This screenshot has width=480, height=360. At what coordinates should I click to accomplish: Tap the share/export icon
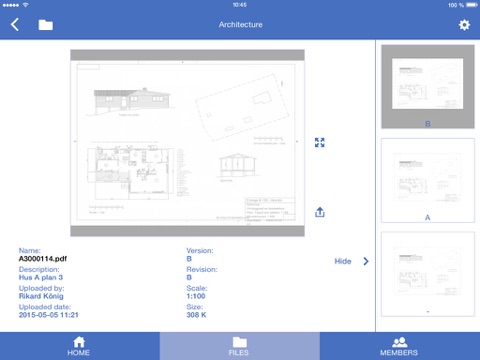(320, 212)
